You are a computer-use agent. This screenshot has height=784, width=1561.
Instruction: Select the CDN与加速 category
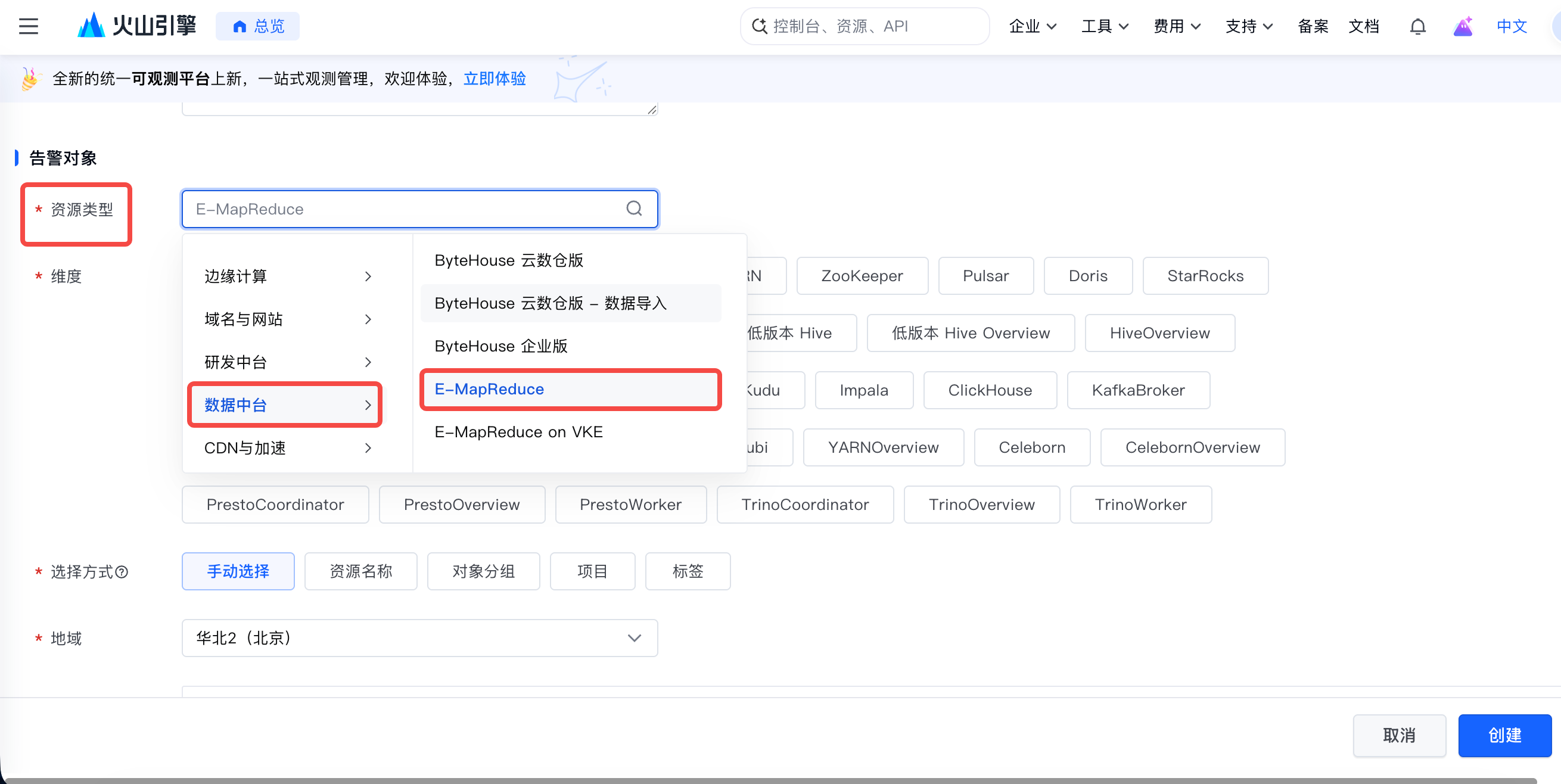(x=288, y=448)
